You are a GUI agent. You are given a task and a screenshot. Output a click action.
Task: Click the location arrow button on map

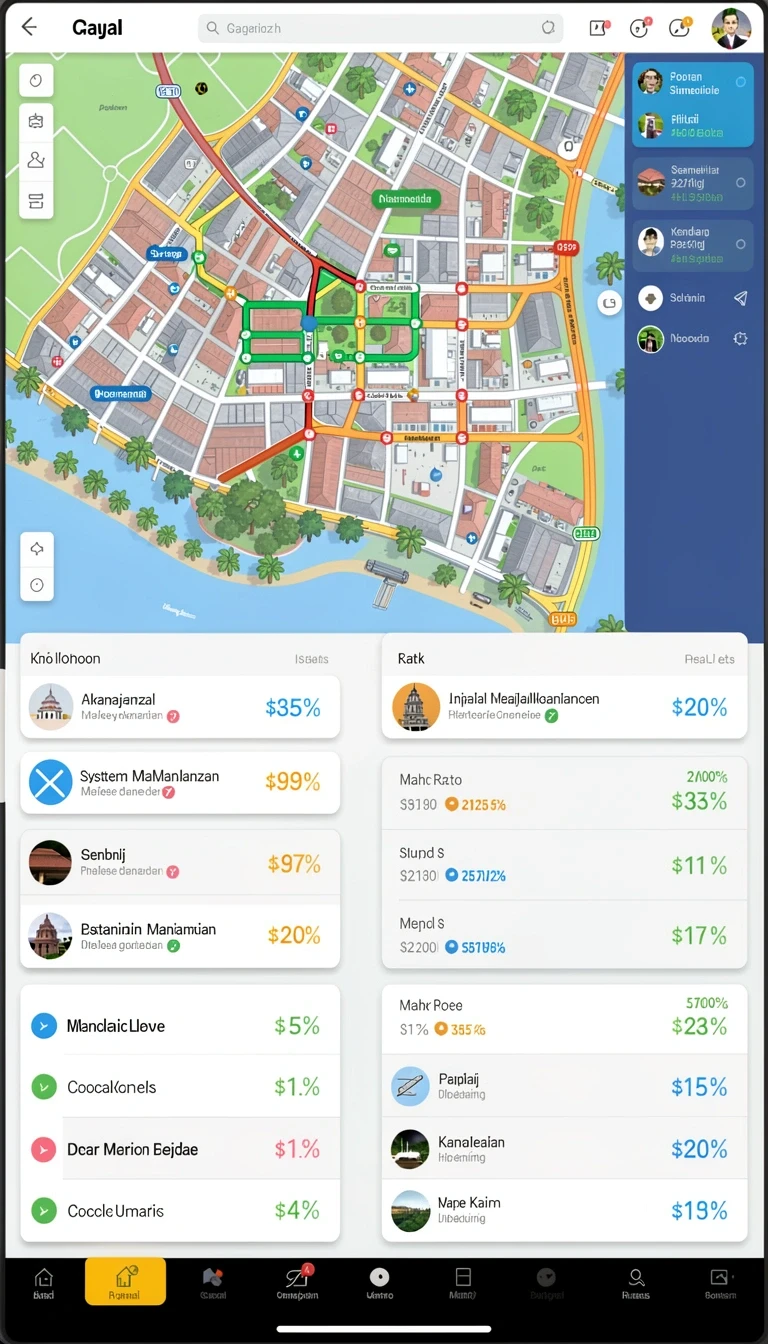click(x=37, y=549)
